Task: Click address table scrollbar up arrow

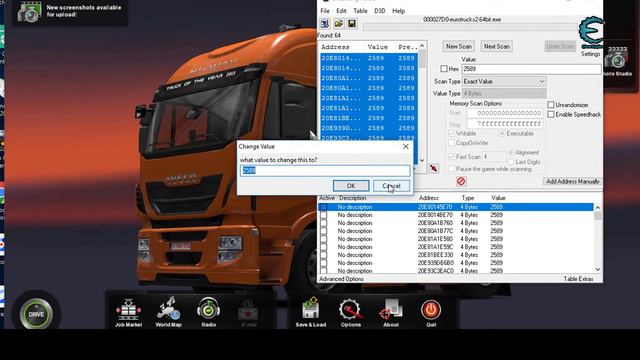Action: pos(598,208)
